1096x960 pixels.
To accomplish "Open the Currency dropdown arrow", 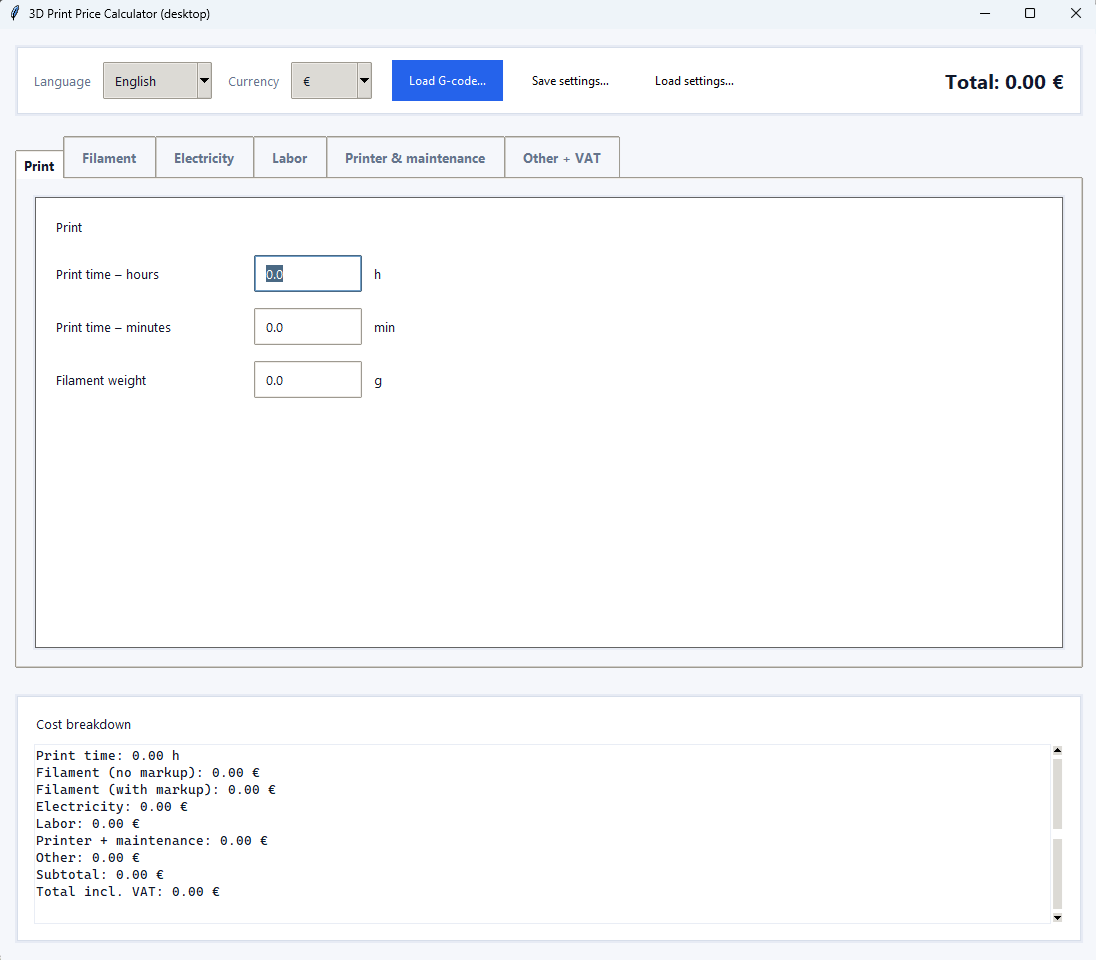I will 364,80.
